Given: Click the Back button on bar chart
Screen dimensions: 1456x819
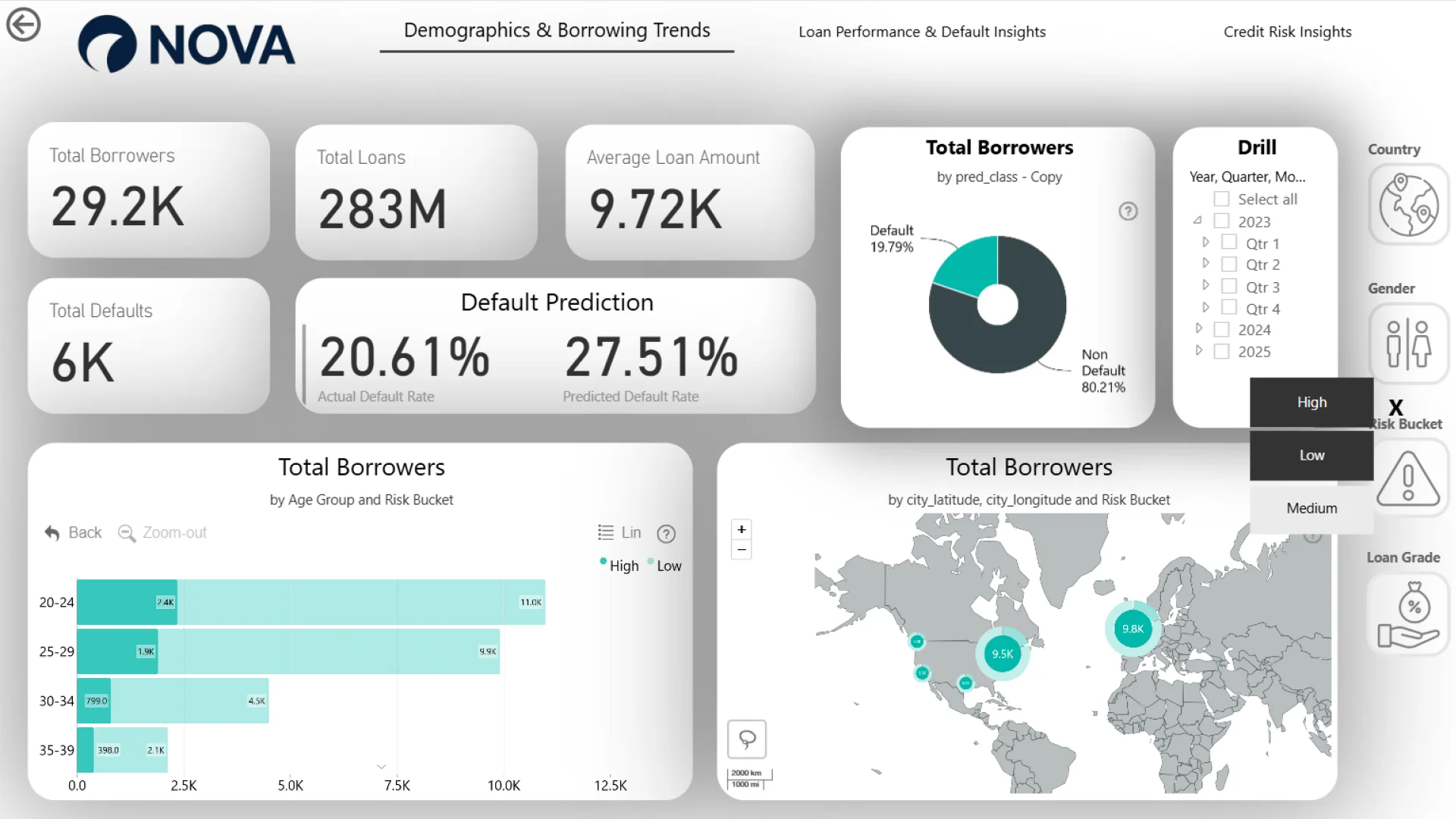Looking at the screenshot, I should tap(73, 532).
